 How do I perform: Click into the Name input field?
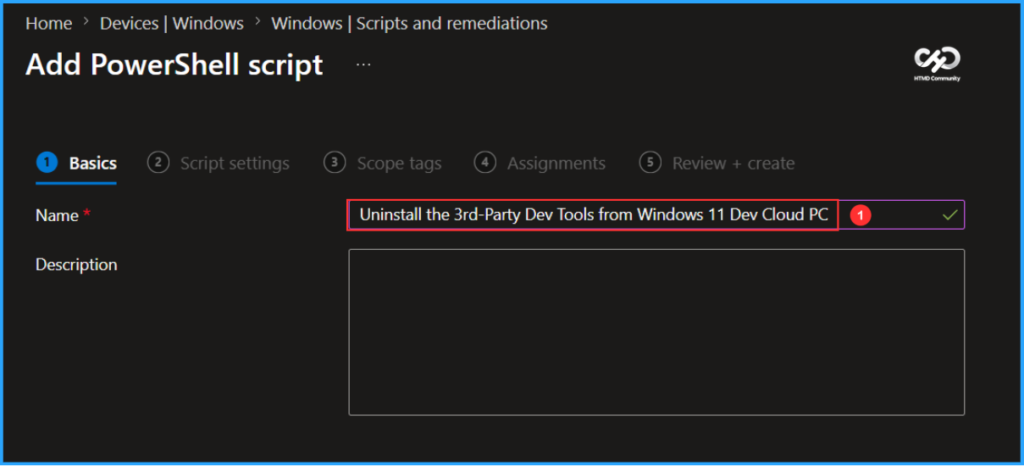coord(656,215)
